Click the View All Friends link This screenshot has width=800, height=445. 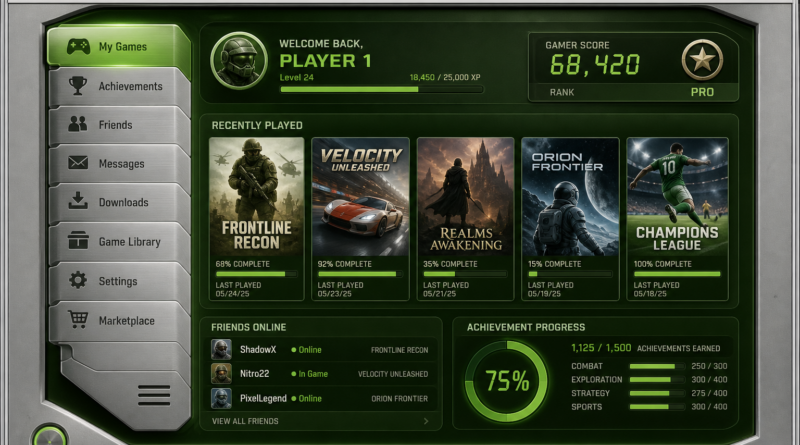coord(245,421)
